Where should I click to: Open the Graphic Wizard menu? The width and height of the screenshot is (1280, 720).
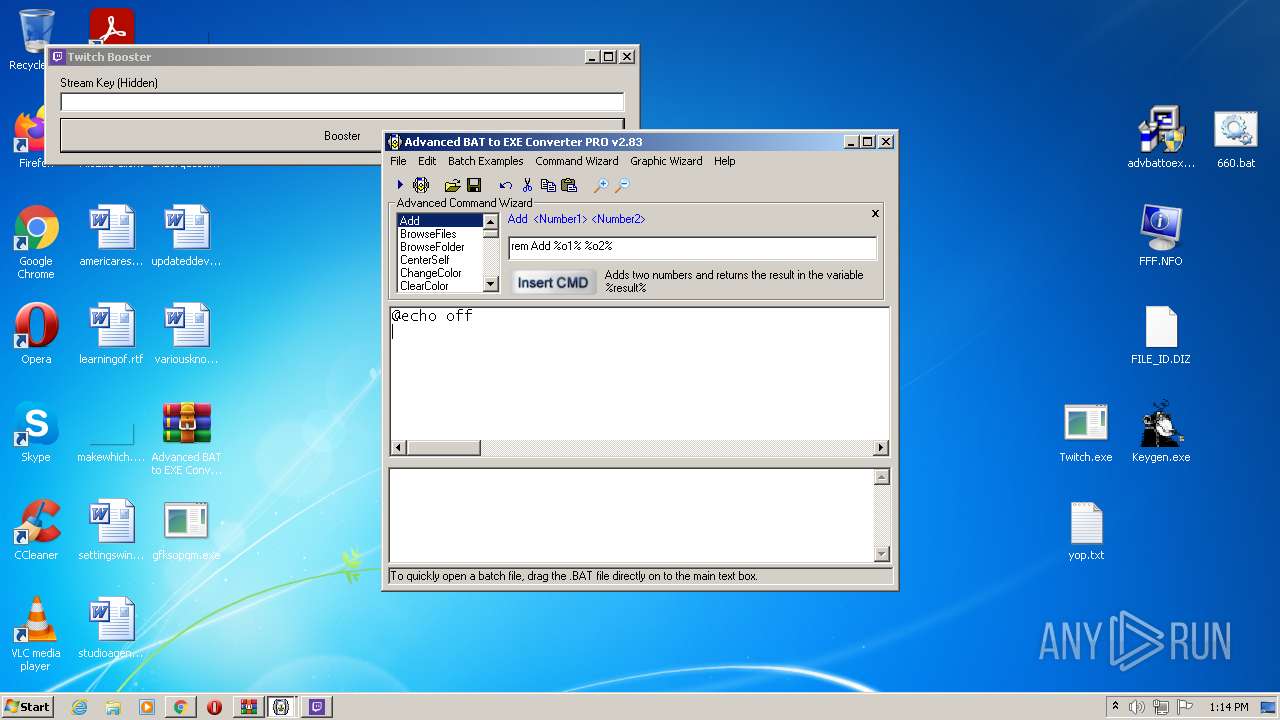pos(666,161)
